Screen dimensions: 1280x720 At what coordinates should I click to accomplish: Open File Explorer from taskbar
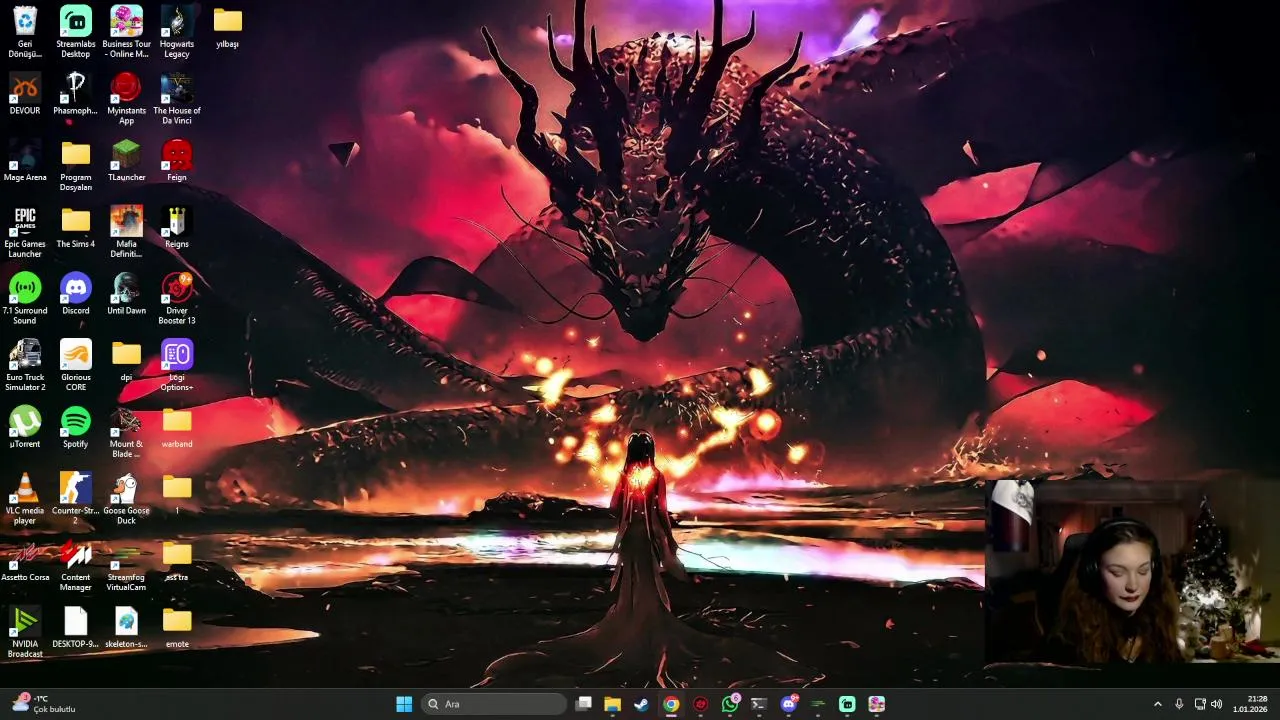point(613,704)
